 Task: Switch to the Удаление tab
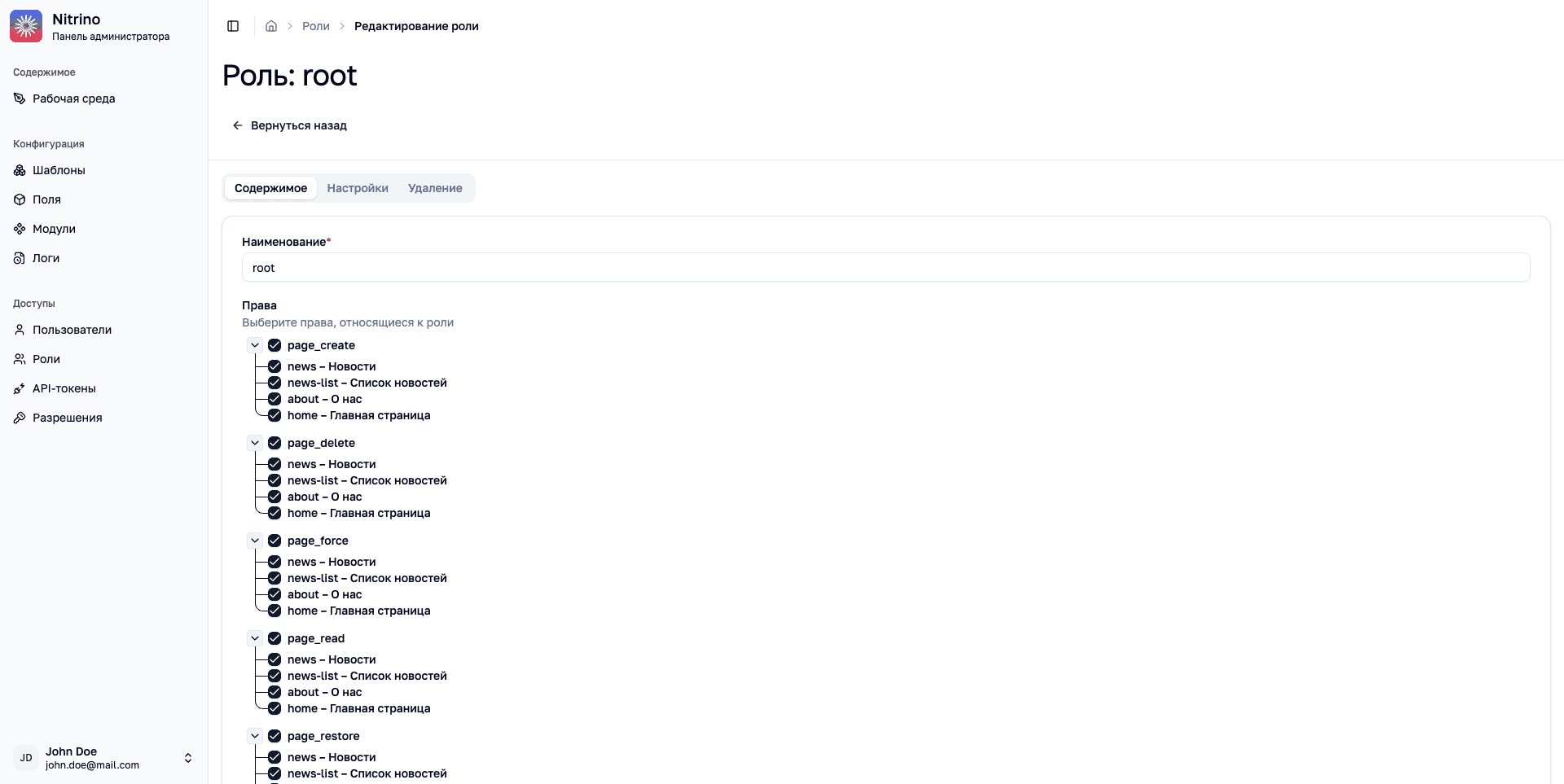(435, 188)
